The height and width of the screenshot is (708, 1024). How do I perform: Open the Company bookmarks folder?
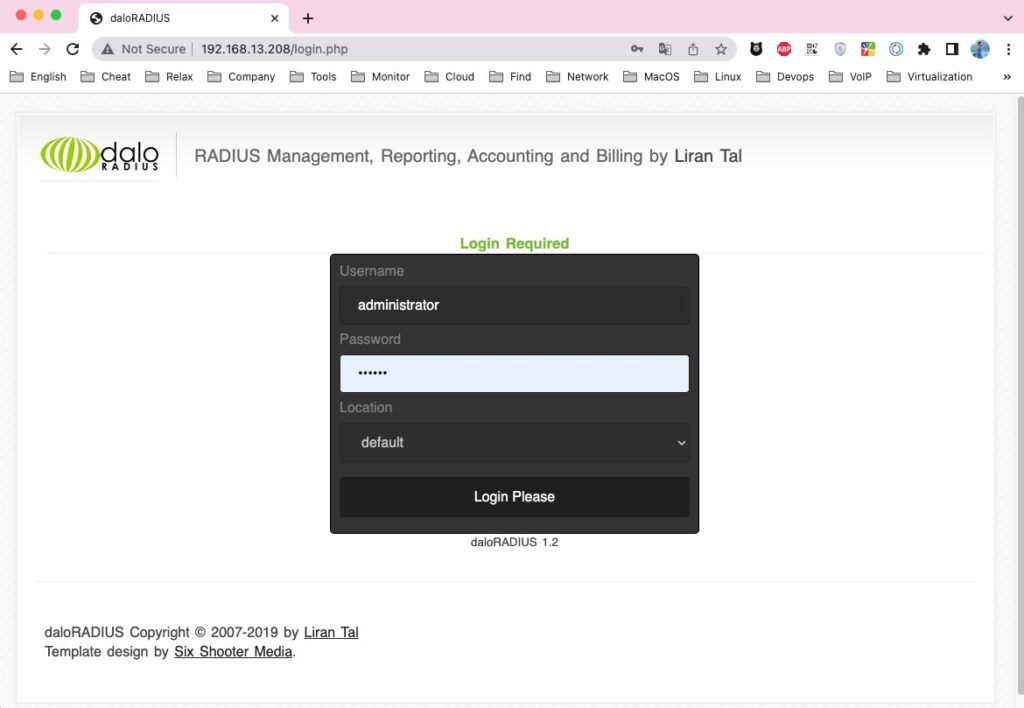pos(241,76)
